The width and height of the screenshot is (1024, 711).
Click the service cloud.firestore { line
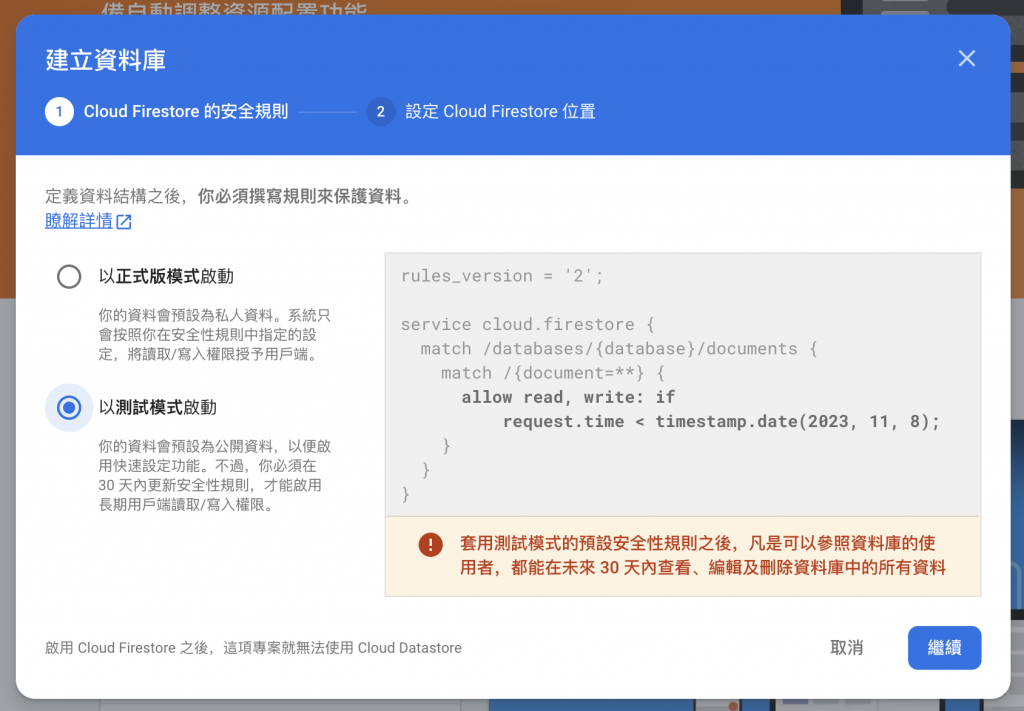click(x=528, y=324)
